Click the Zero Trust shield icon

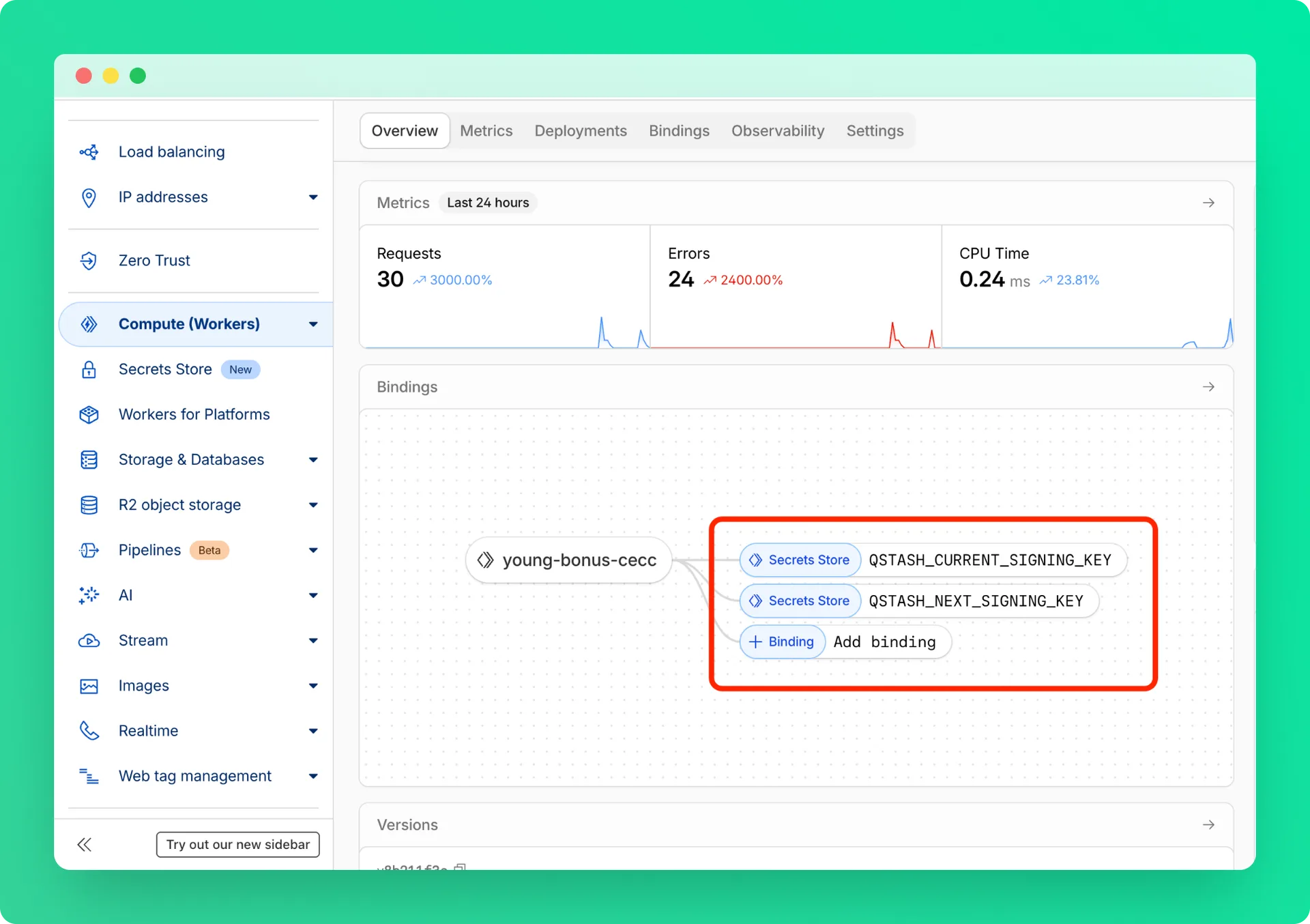pos(89,261)
